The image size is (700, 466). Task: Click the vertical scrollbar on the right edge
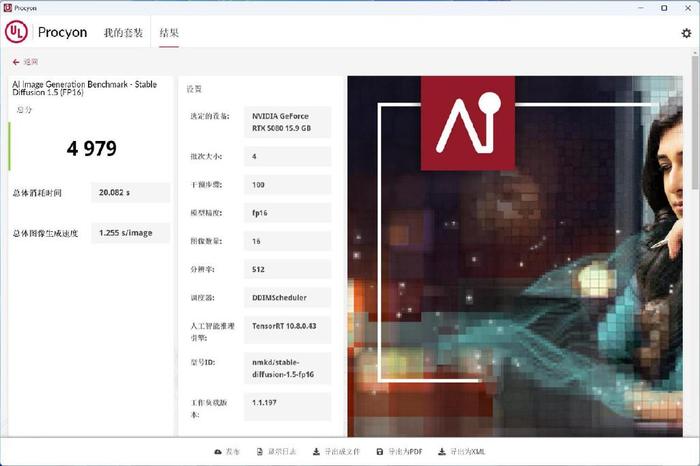(695, 123)
